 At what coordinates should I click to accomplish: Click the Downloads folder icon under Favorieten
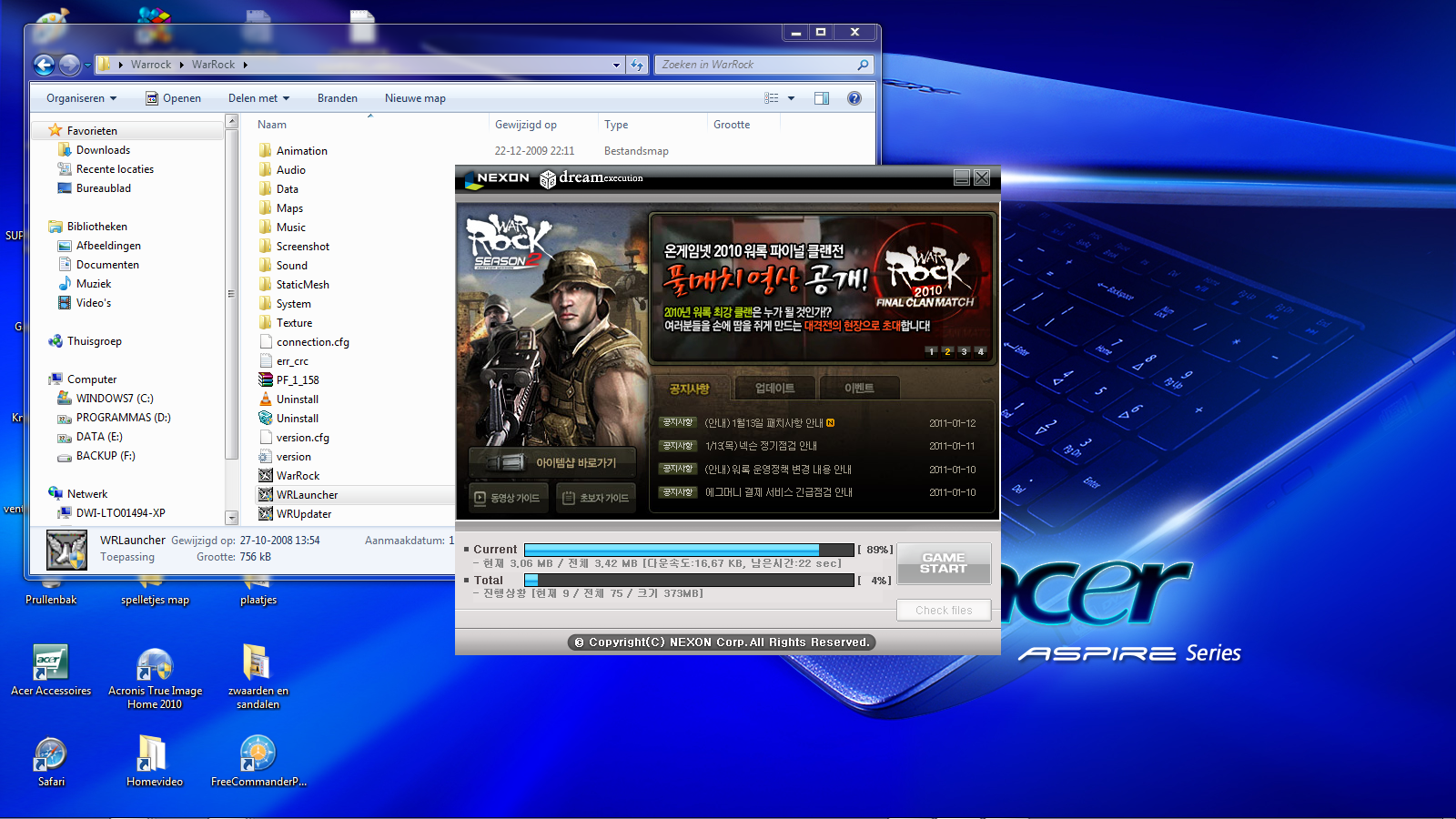click(65, 149)
